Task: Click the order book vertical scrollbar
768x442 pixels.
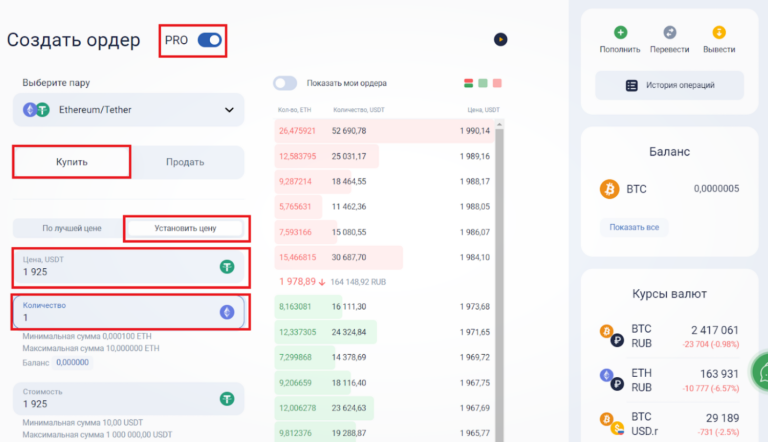Action: pos(501,280)
